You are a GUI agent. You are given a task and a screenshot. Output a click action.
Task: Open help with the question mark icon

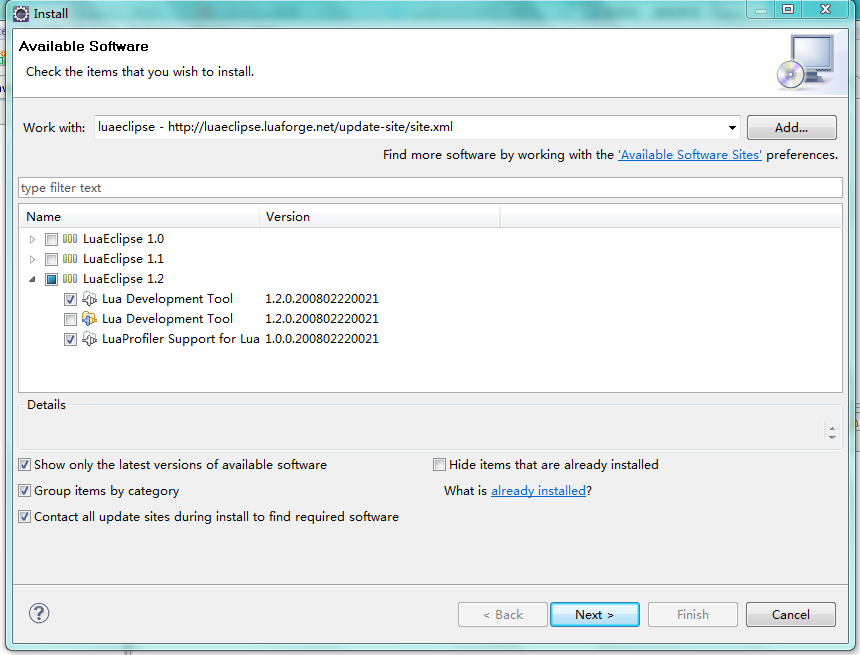[39, 613]
